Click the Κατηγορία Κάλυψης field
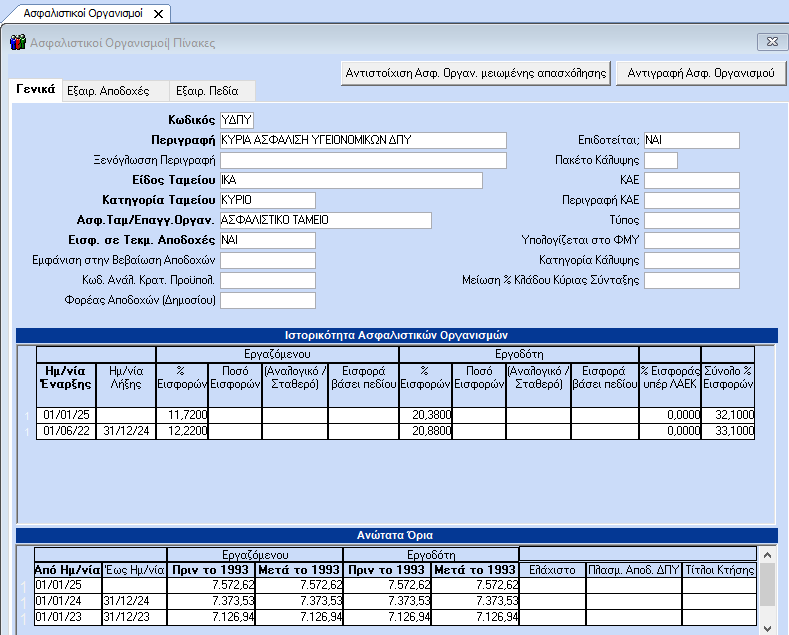 coord(692,260)
